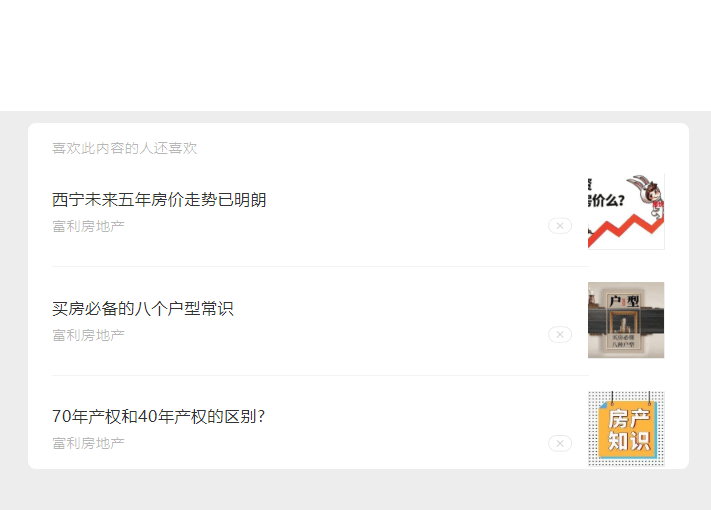The image size is (711, 510).
Task: Read the article 买房必备的八个户型常识
Action: 143,308
